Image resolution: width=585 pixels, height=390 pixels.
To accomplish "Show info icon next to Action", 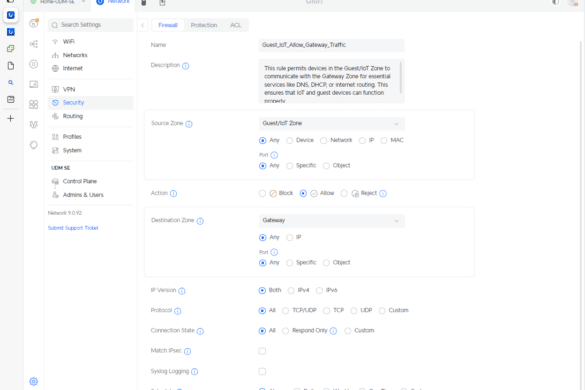I will [173, 194].
